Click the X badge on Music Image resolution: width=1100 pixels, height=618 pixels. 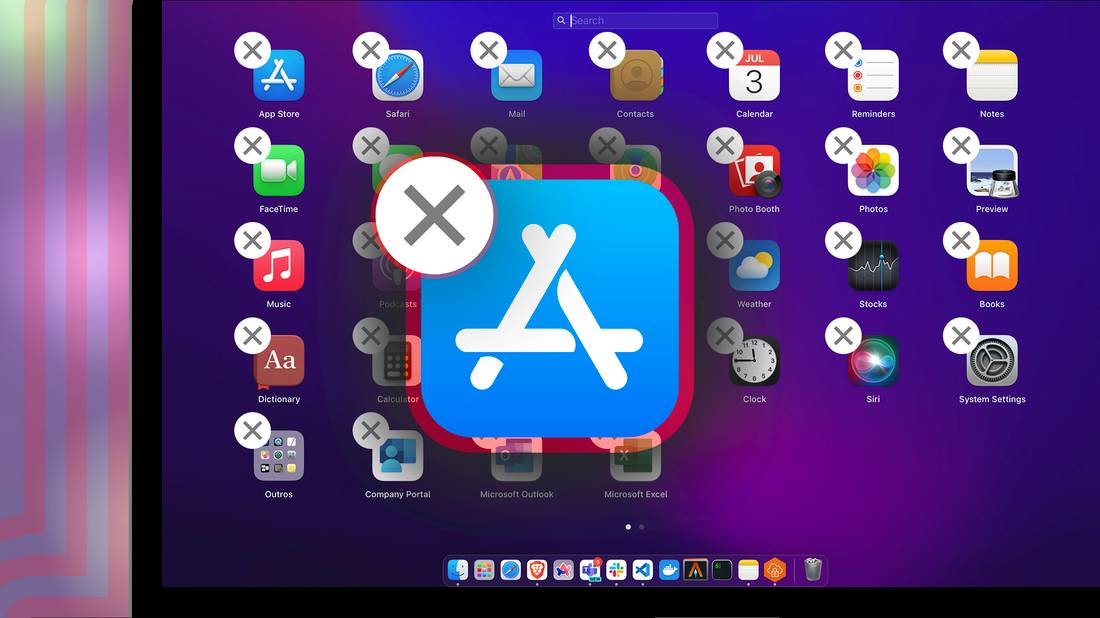(x=253, y=241)
